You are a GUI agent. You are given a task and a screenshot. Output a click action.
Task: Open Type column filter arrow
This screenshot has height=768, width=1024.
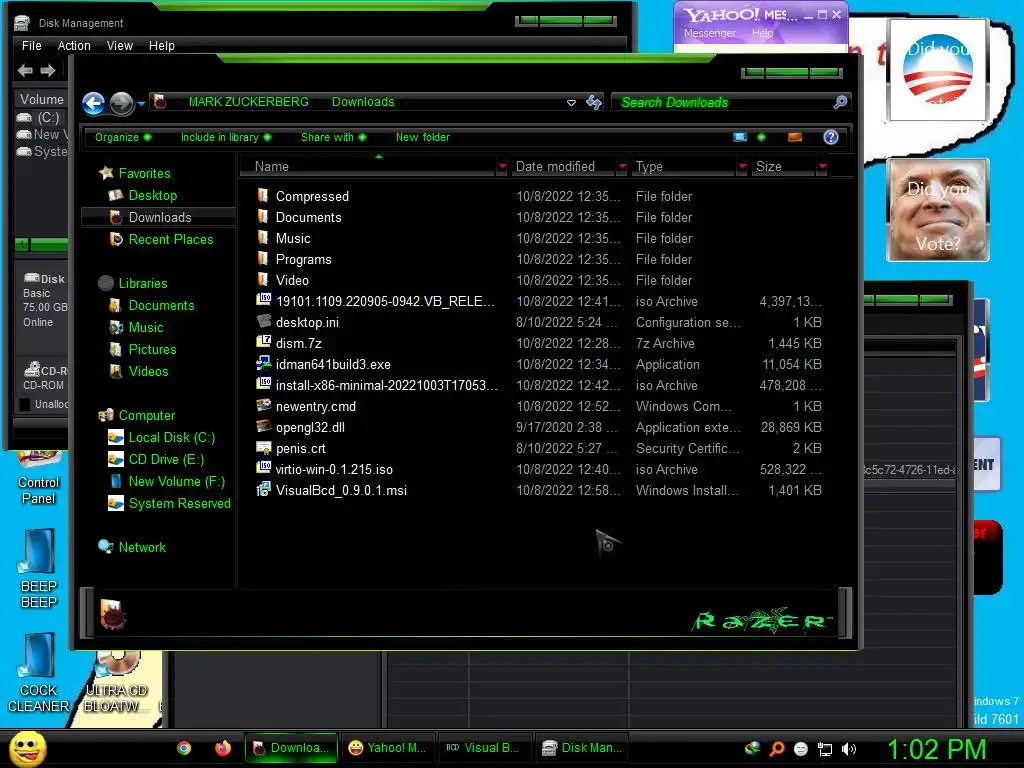pos(742,167)
